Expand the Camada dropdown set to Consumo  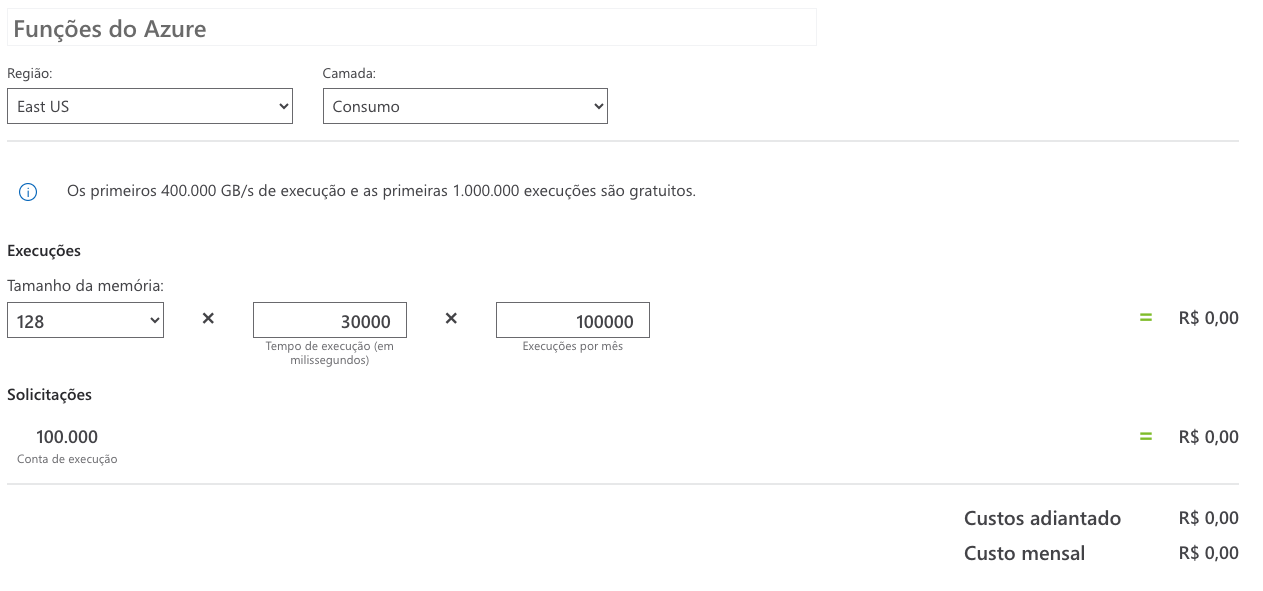pos(465,106)
